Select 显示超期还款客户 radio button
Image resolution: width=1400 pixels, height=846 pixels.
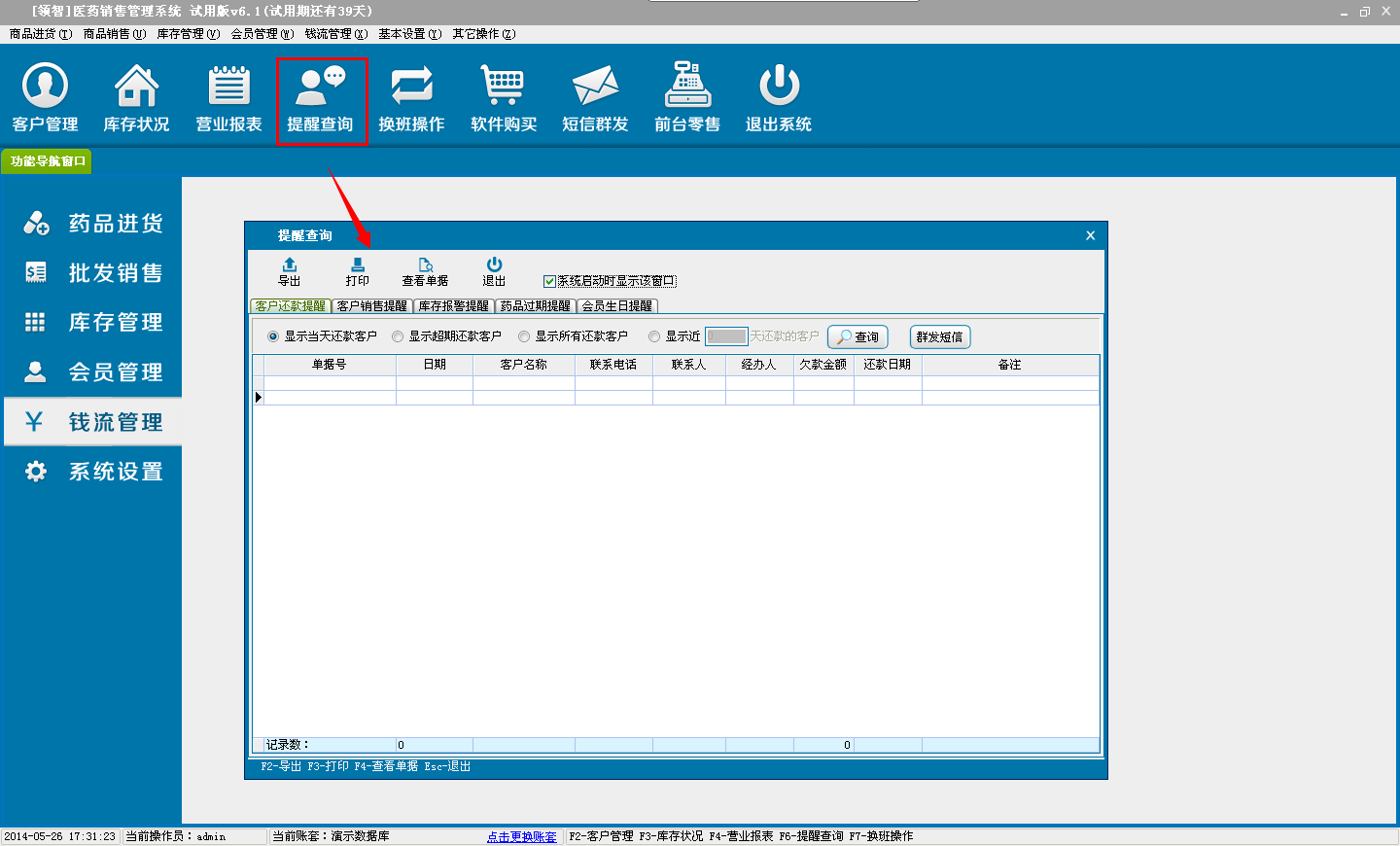[398, 336]
